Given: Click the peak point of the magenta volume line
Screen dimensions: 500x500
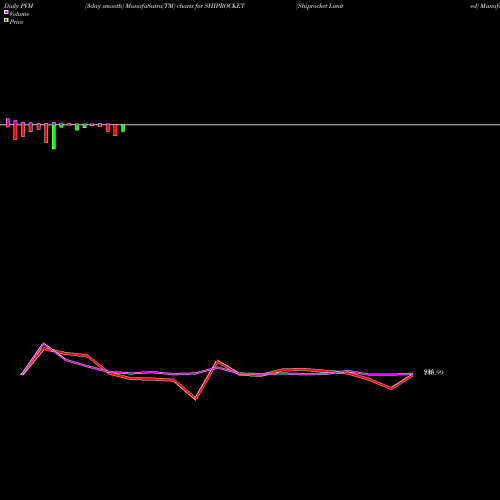Looking at the screenshot, I should [44, 344].
